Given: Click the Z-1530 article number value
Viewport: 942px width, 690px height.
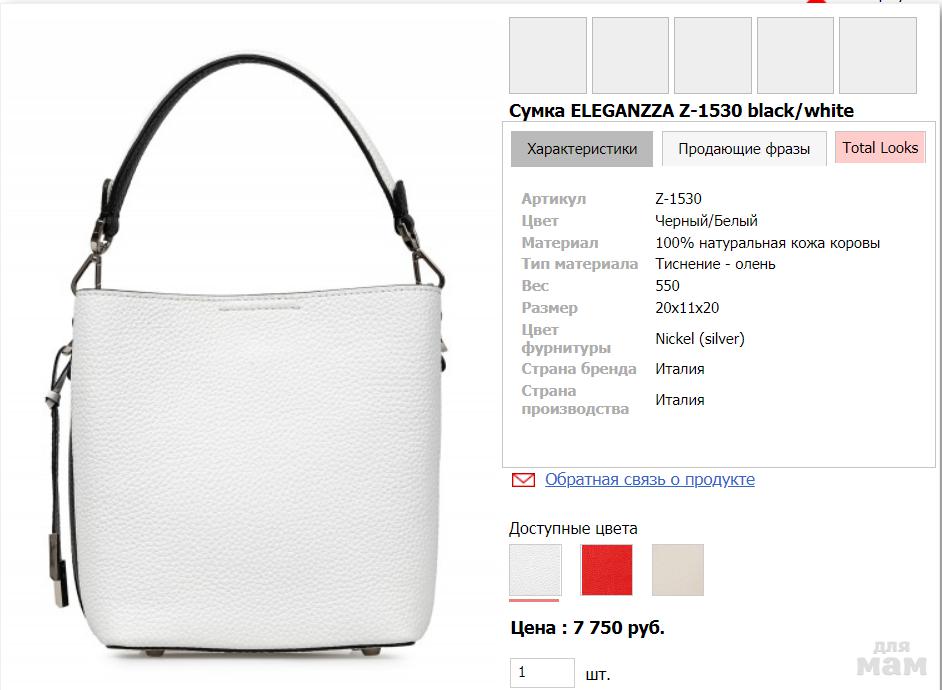Looking at the screenshot, I should pyautogui.click(x=678, y=199).
